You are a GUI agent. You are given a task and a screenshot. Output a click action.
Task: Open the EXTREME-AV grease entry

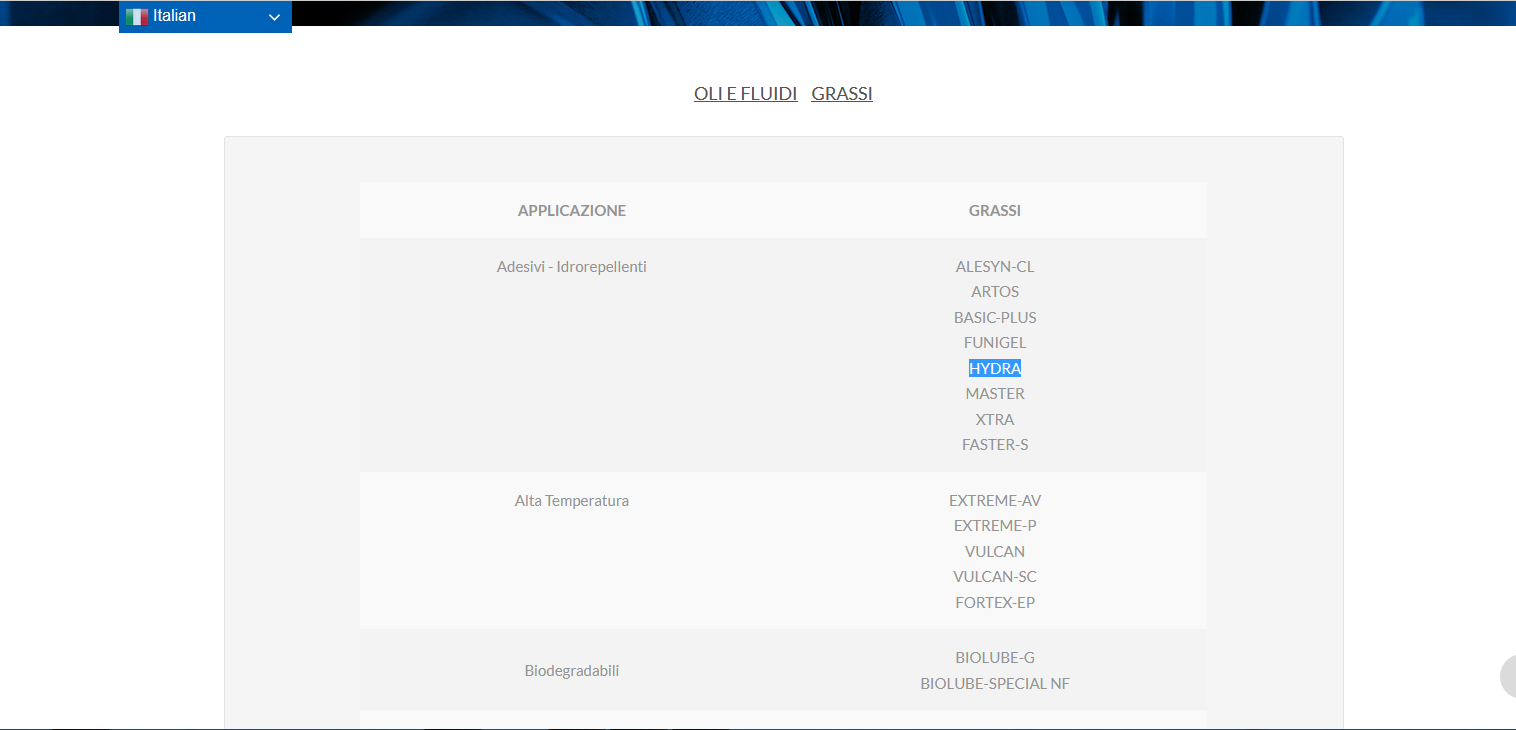click(x=995, y=501)
